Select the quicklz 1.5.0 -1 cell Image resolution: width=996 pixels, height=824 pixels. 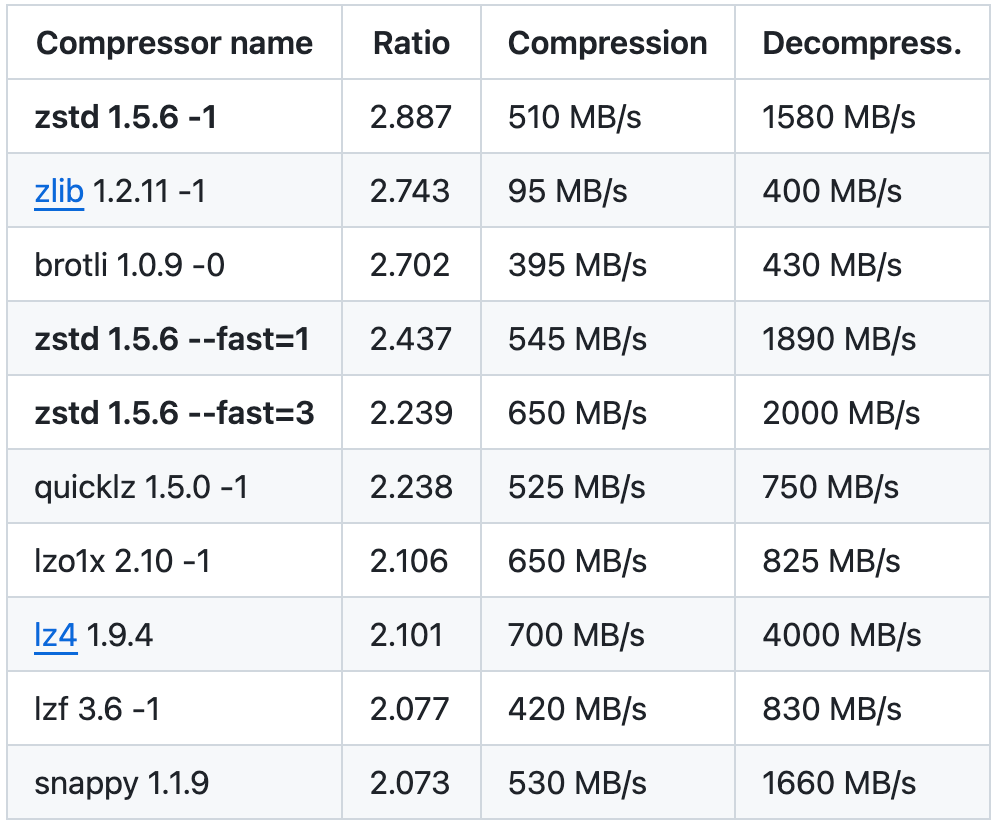click(141, 487)
